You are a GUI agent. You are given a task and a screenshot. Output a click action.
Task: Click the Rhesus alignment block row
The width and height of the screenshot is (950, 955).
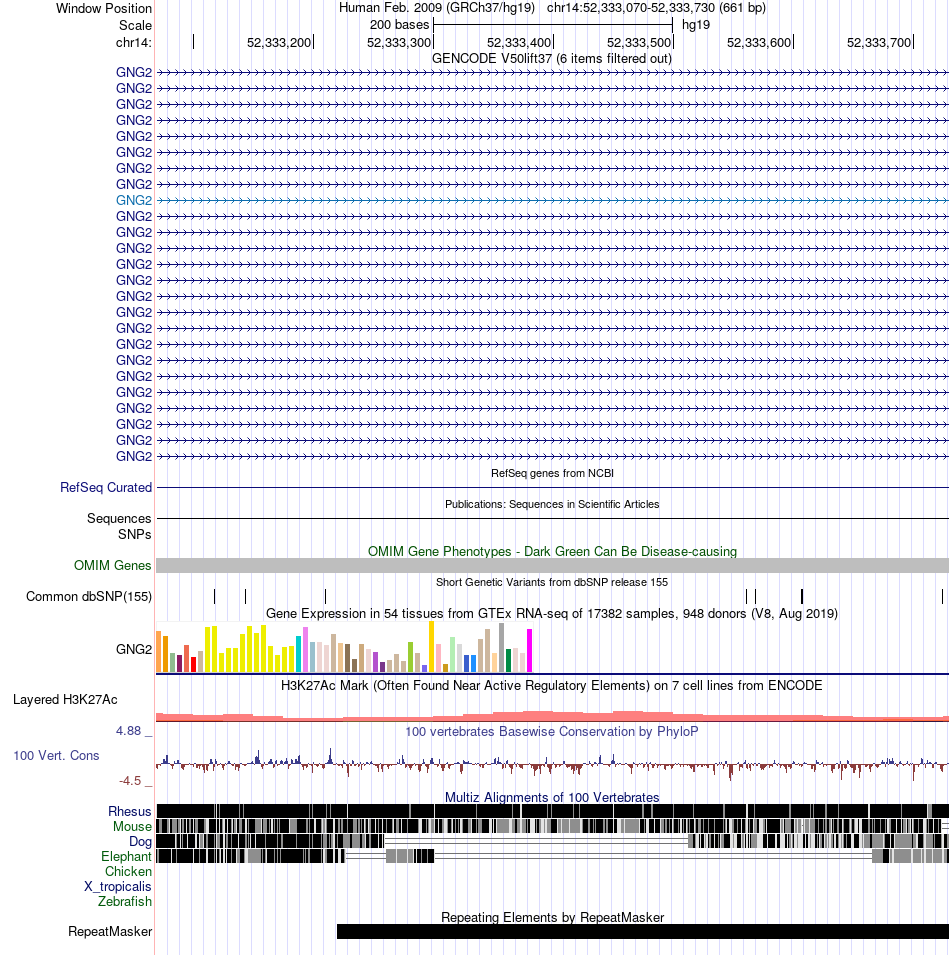pos(552,811)
